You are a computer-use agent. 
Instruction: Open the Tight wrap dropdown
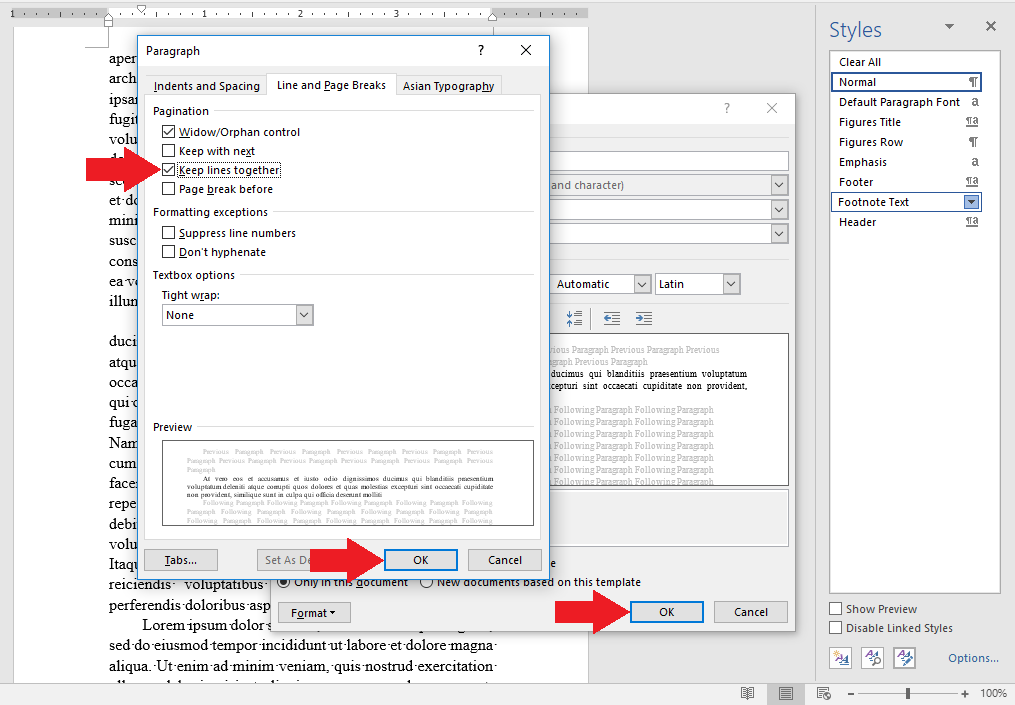(x=304, y=315)
